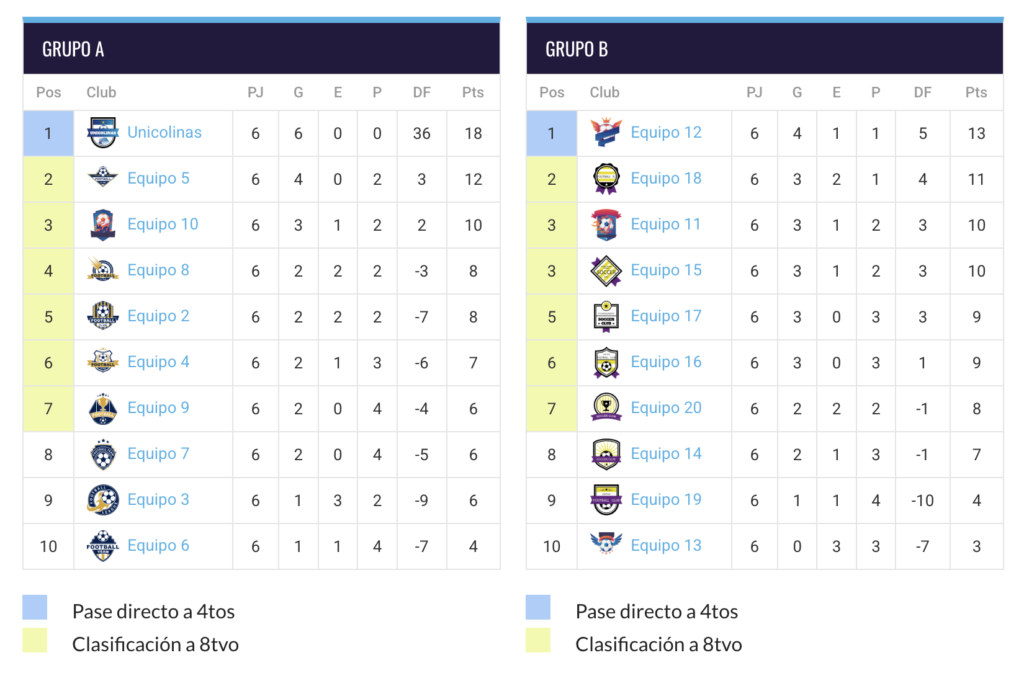
Task: Click the blue swatch under Grupo A
Action: coord(35,608)
